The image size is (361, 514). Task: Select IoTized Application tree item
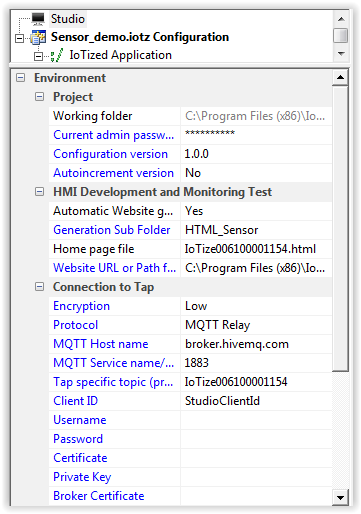point(120,55)
